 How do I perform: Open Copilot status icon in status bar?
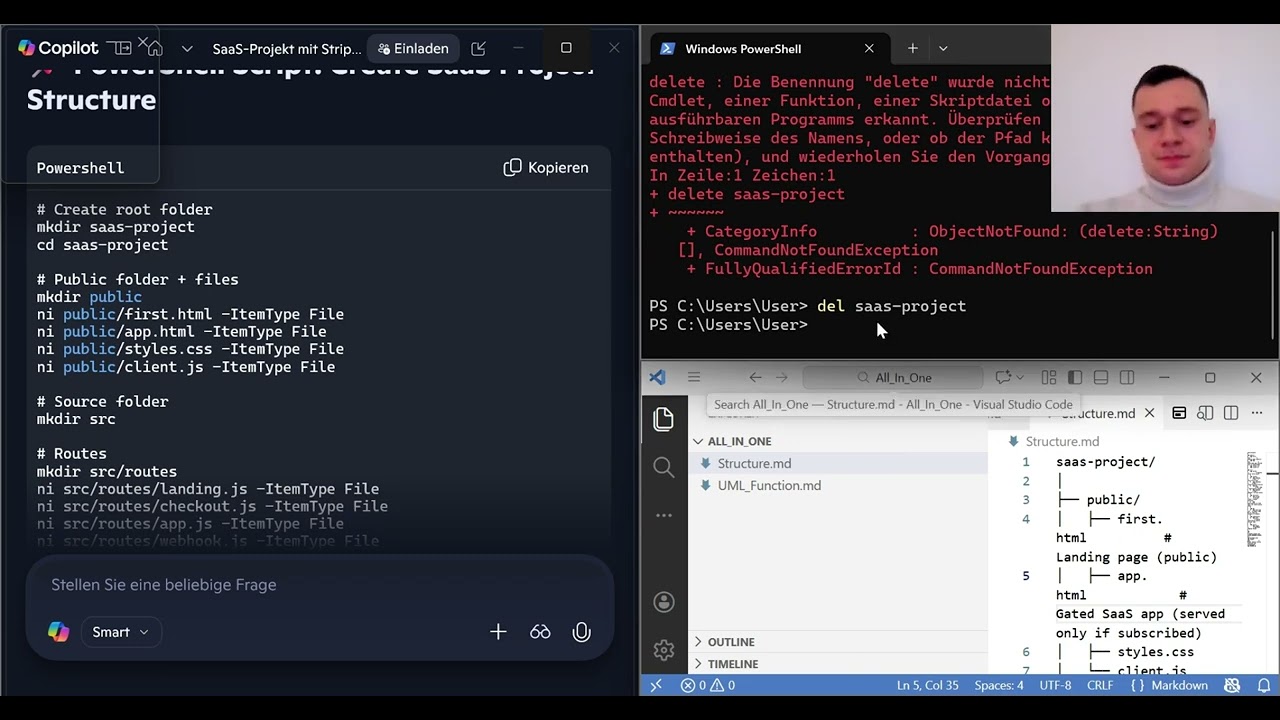(1233, 685)
